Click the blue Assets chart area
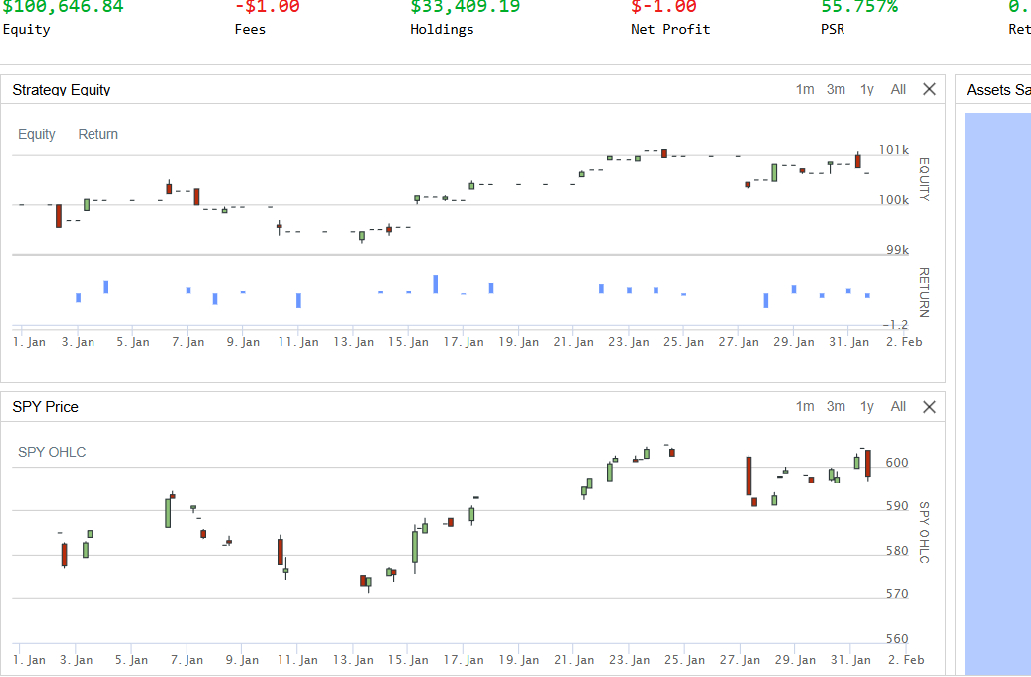 click(x=997, y=390)
